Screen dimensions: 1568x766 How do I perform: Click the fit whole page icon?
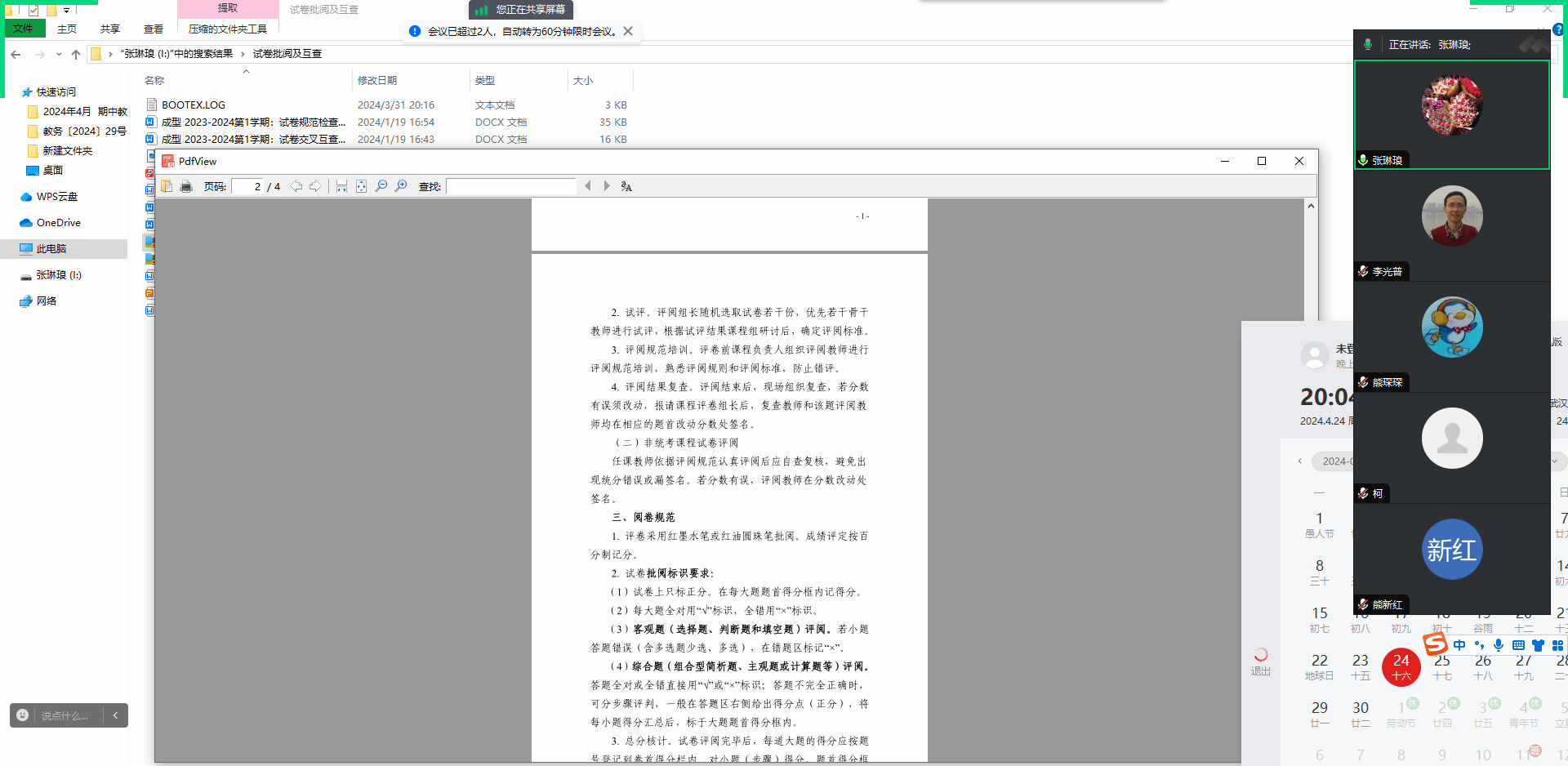pyautogui.click(x=361, y=186)
